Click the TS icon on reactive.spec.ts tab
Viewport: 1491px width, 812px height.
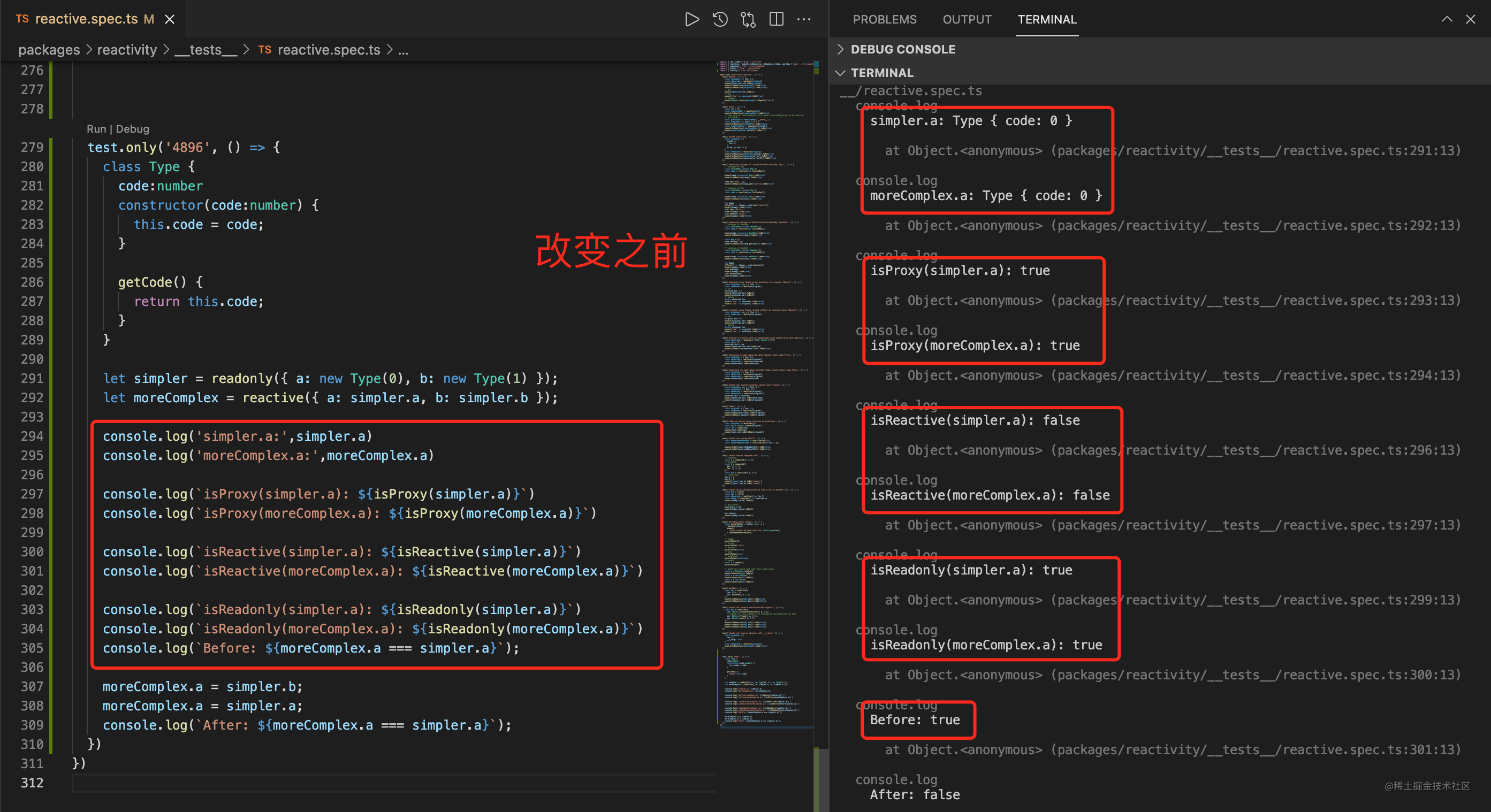(x=22, y=19)
